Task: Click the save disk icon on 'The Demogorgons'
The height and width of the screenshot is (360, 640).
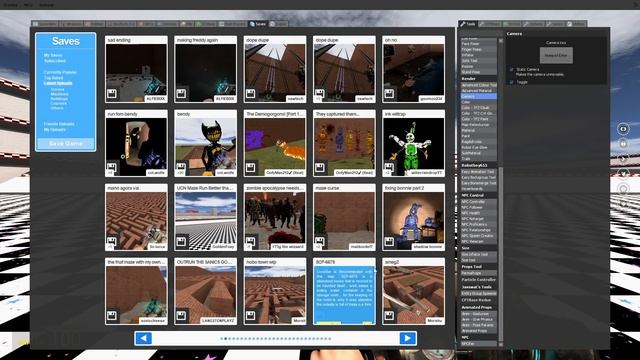Action: point(250,168)
